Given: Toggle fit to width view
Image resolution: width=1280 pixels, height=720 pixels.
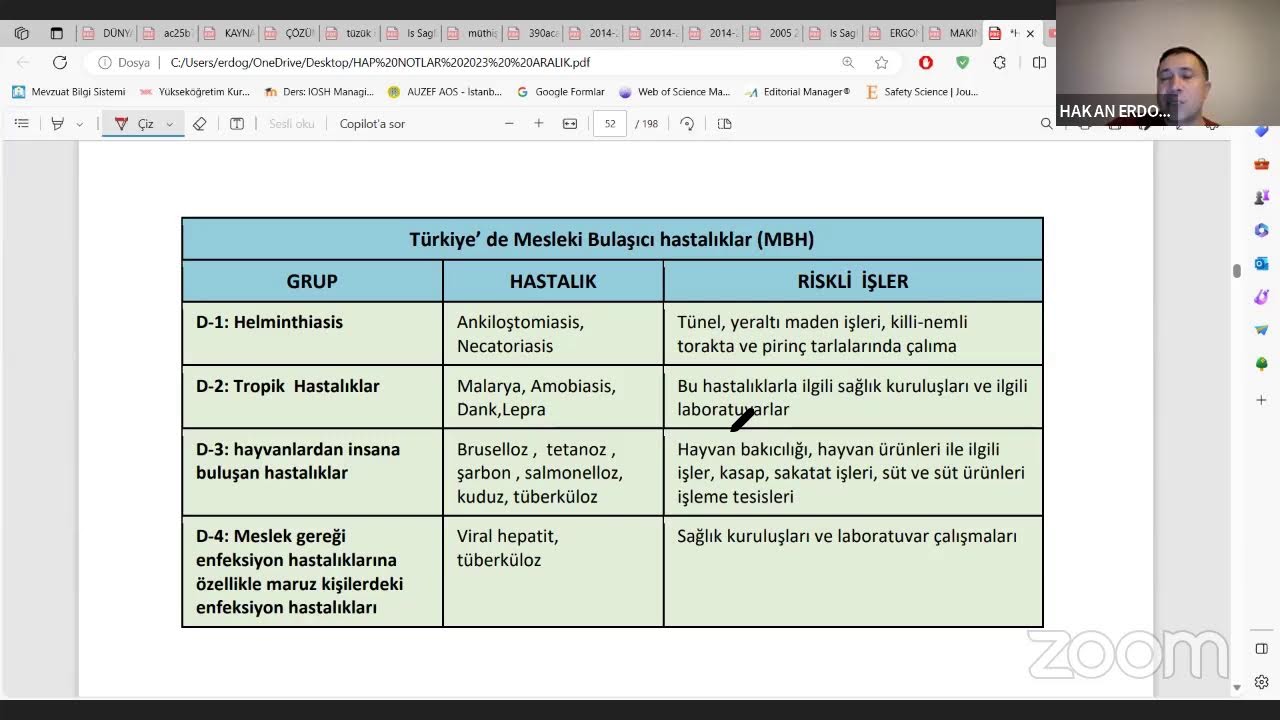Looking at the screenshot, I should pyautogui.click(x=570, y=124).
